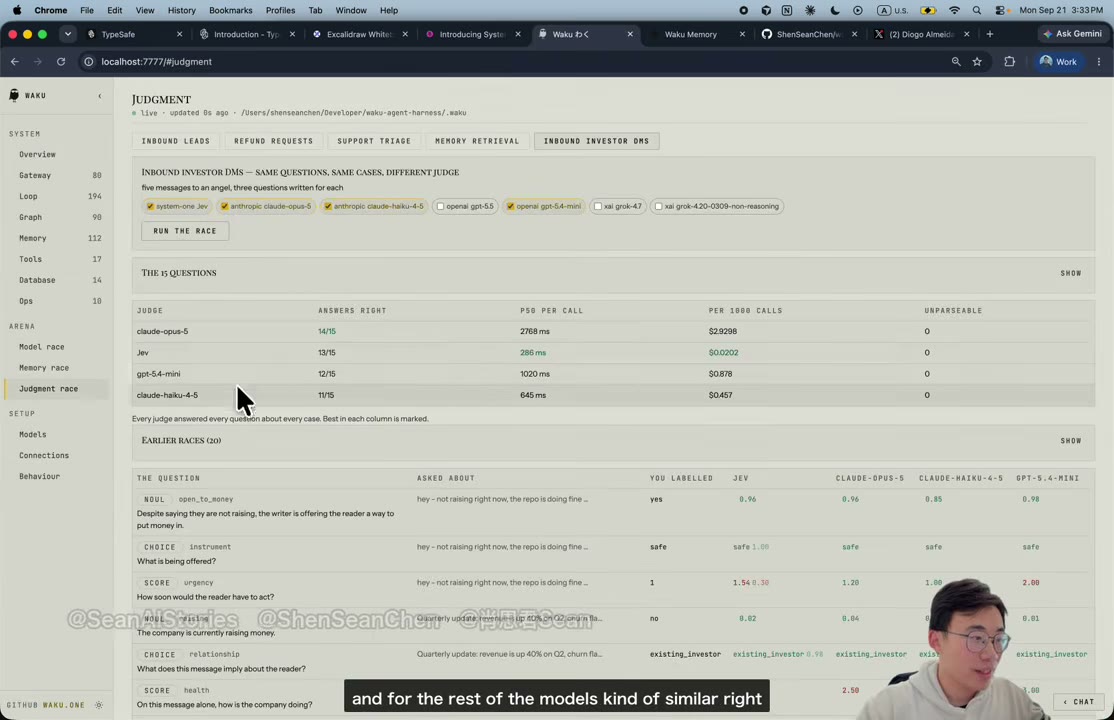Enable openai gpt-5.5 checkbox
The height and width of the screenshot is (720, 1114).
440,207
